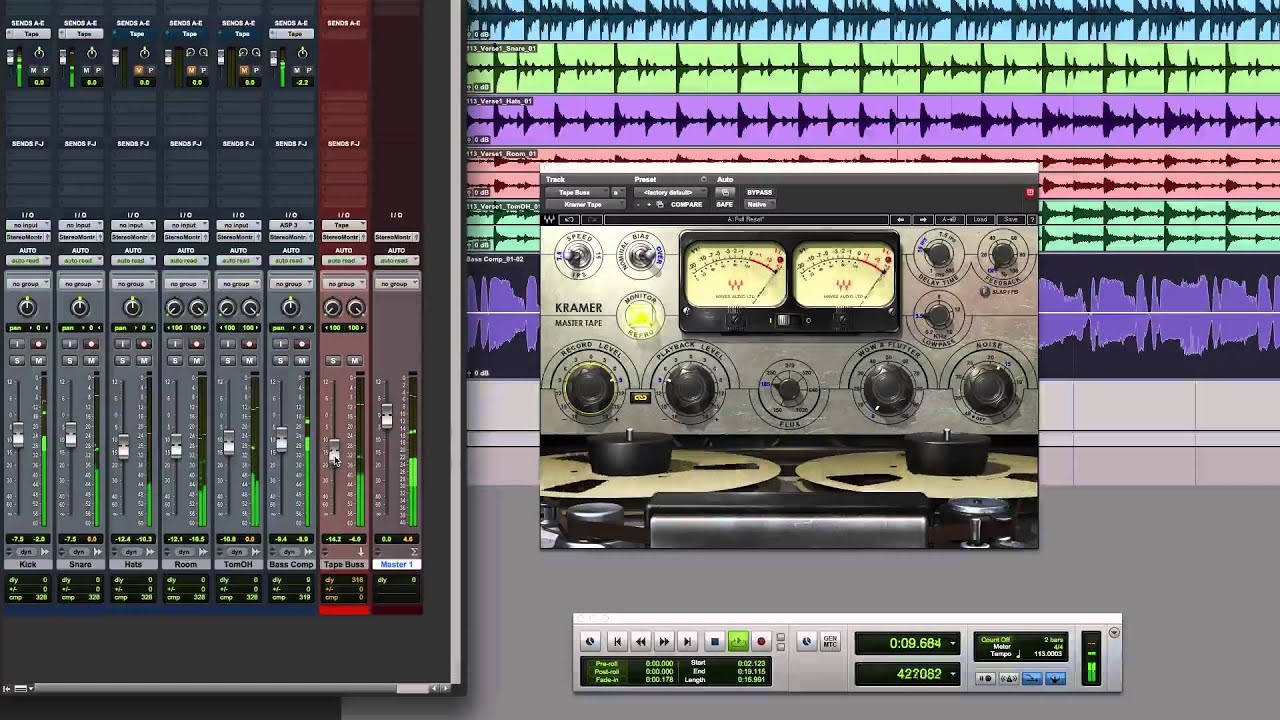The width and height of the screenshot is (1280, 720).
Task: Open the plugin help question mark
Action: pyautogui.click(x=1032, y=219)
